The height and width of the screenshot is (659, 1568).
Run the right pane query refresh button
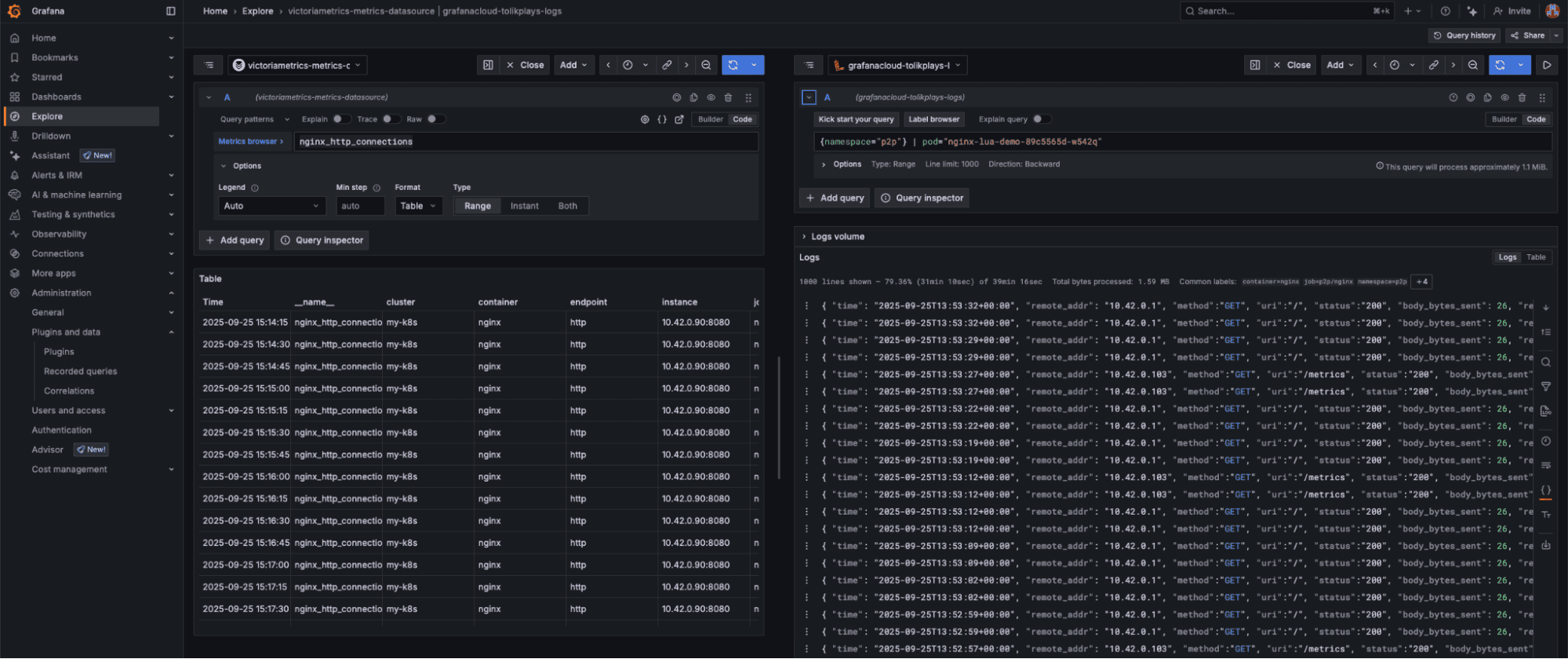(x=1500, y=65)
